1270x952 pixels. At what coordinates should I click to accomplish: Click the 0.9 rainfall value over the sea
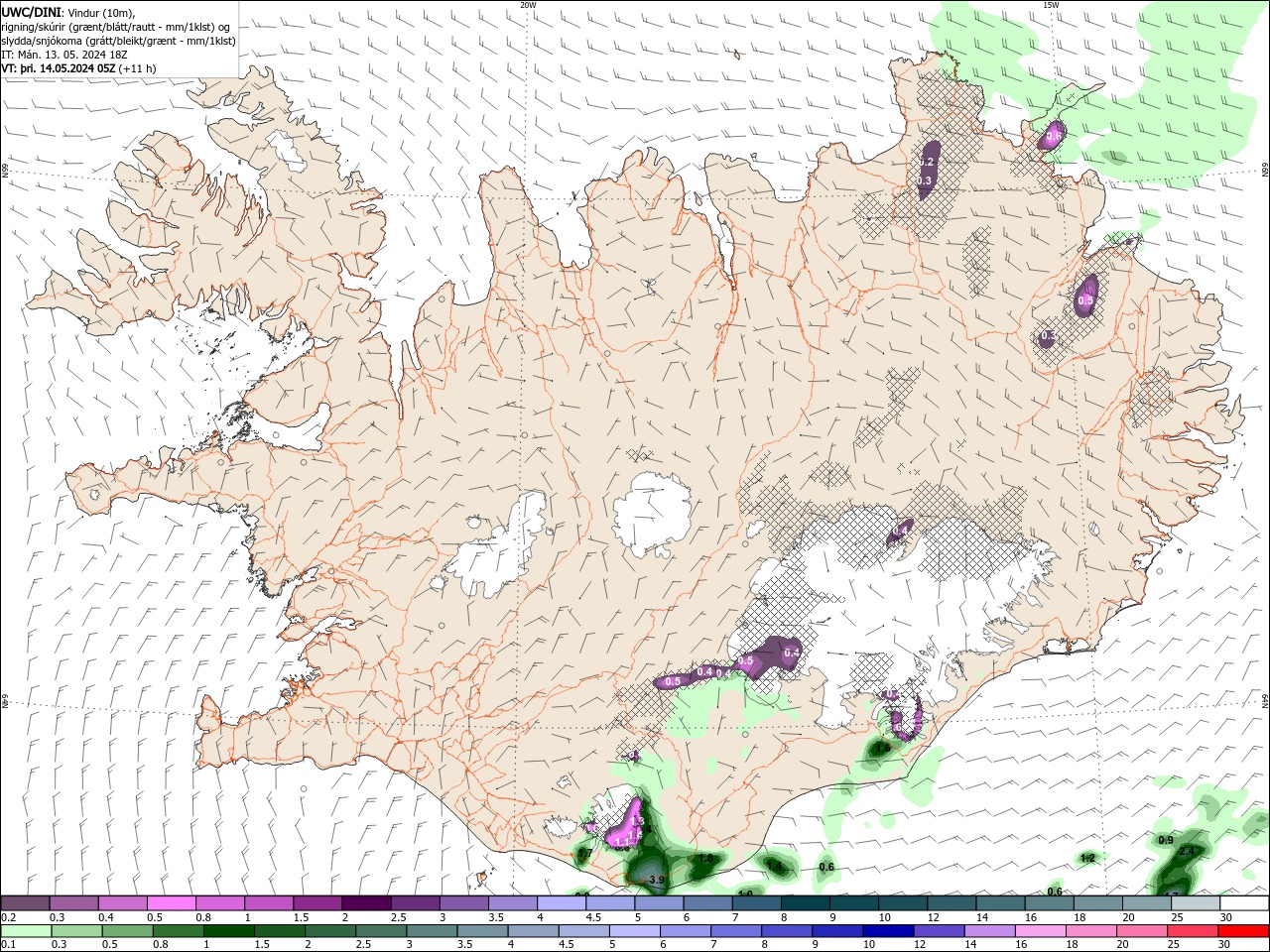(1167, 840)
